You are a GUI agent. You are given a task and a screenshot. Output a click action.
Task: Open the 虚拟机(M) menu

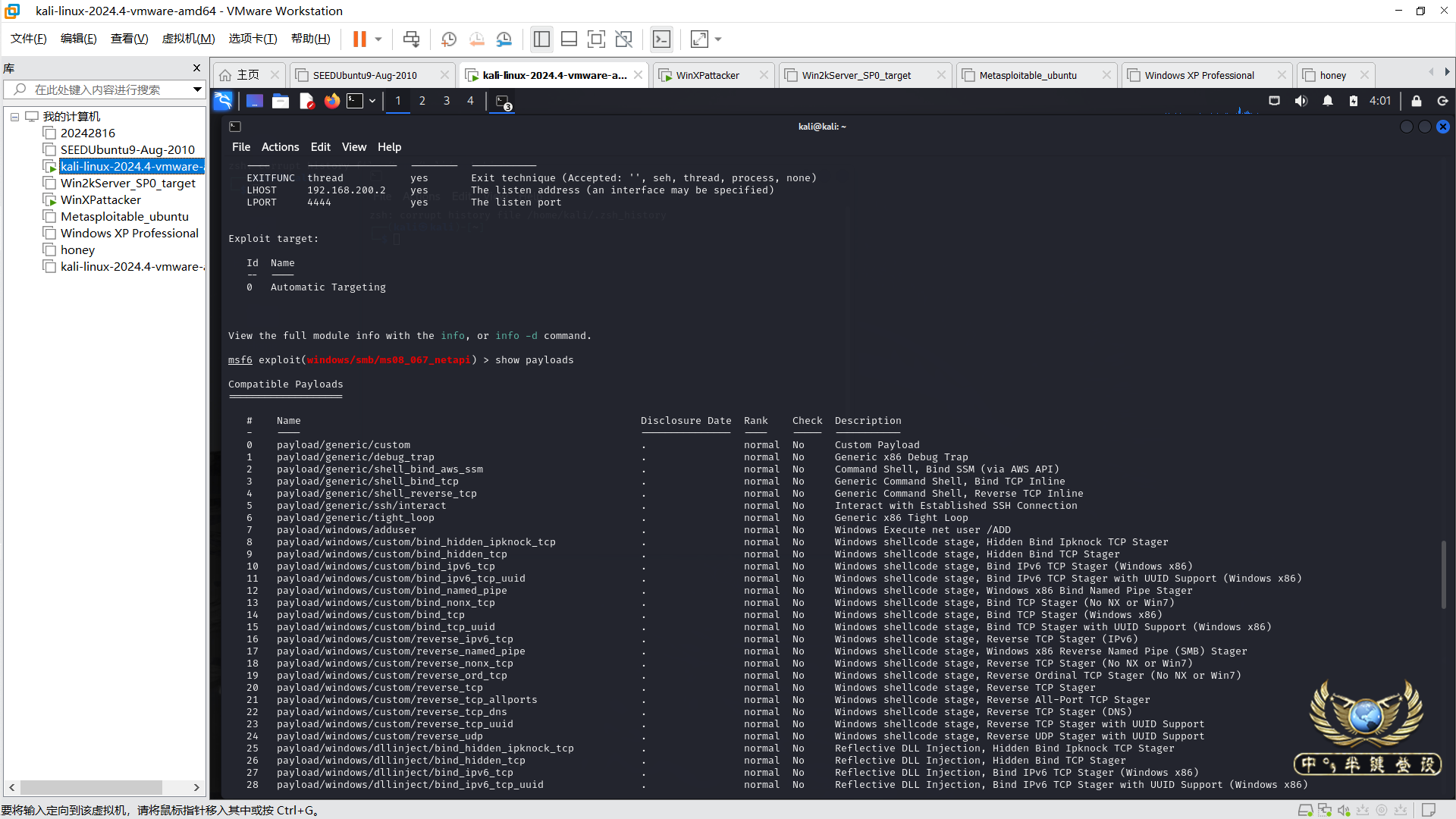(188, 39)
